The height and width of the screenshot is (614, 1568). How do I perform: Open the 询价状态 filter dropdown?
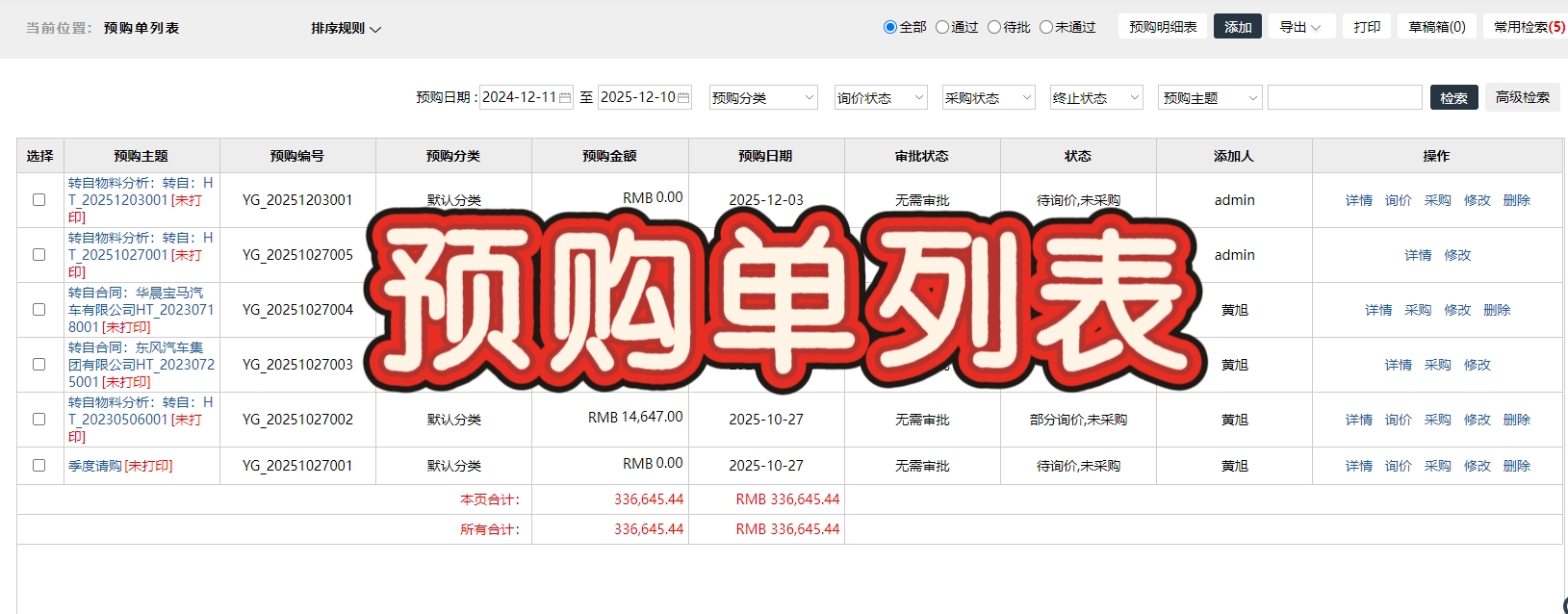(x=881, y=97)
